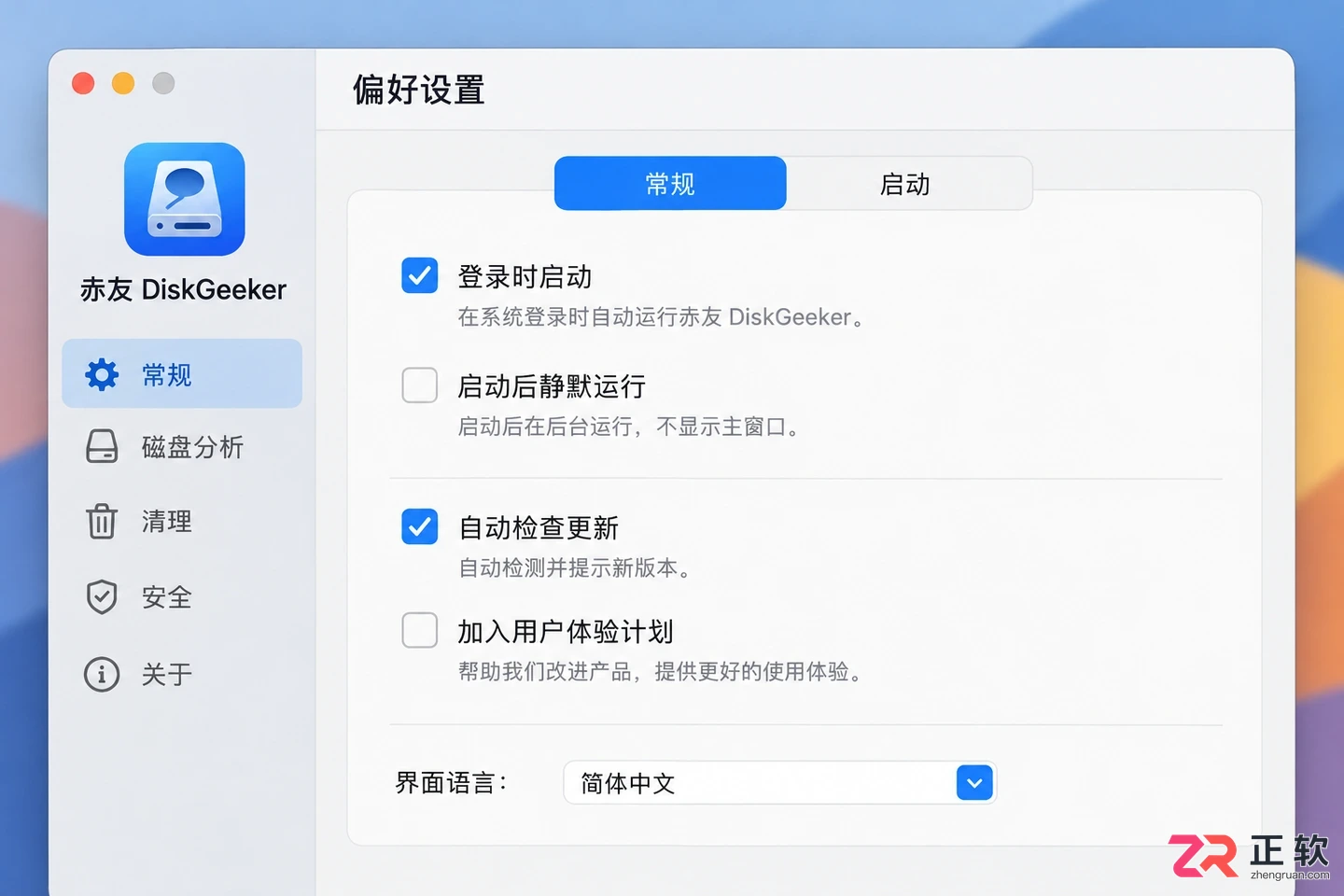The width and height of the screenshot is (1344, 896).
Task: Click the 偏好设置 title text
Action: click(419, 90)
